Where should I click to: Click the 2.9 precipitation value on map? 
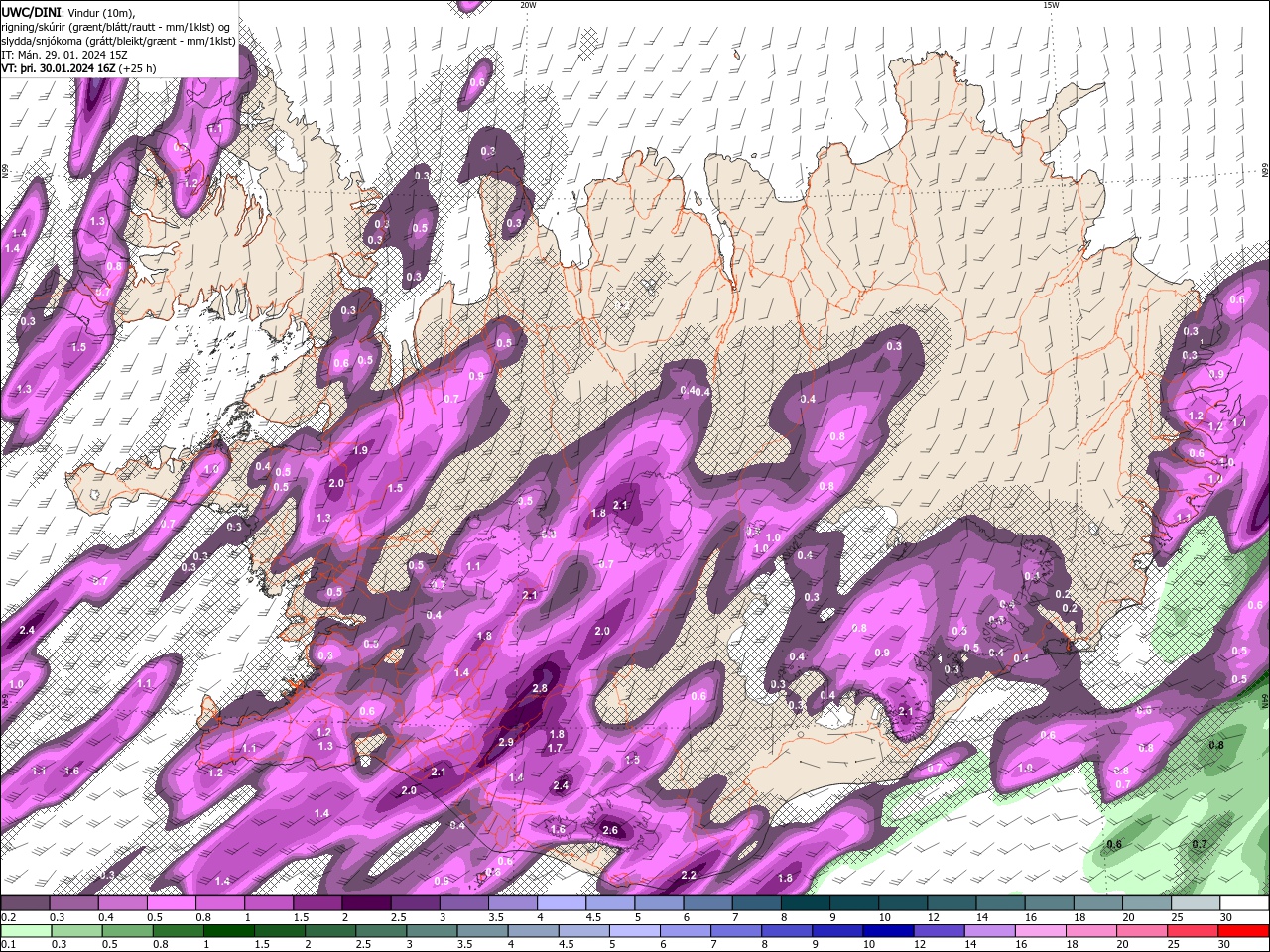[x=506, y=742]
